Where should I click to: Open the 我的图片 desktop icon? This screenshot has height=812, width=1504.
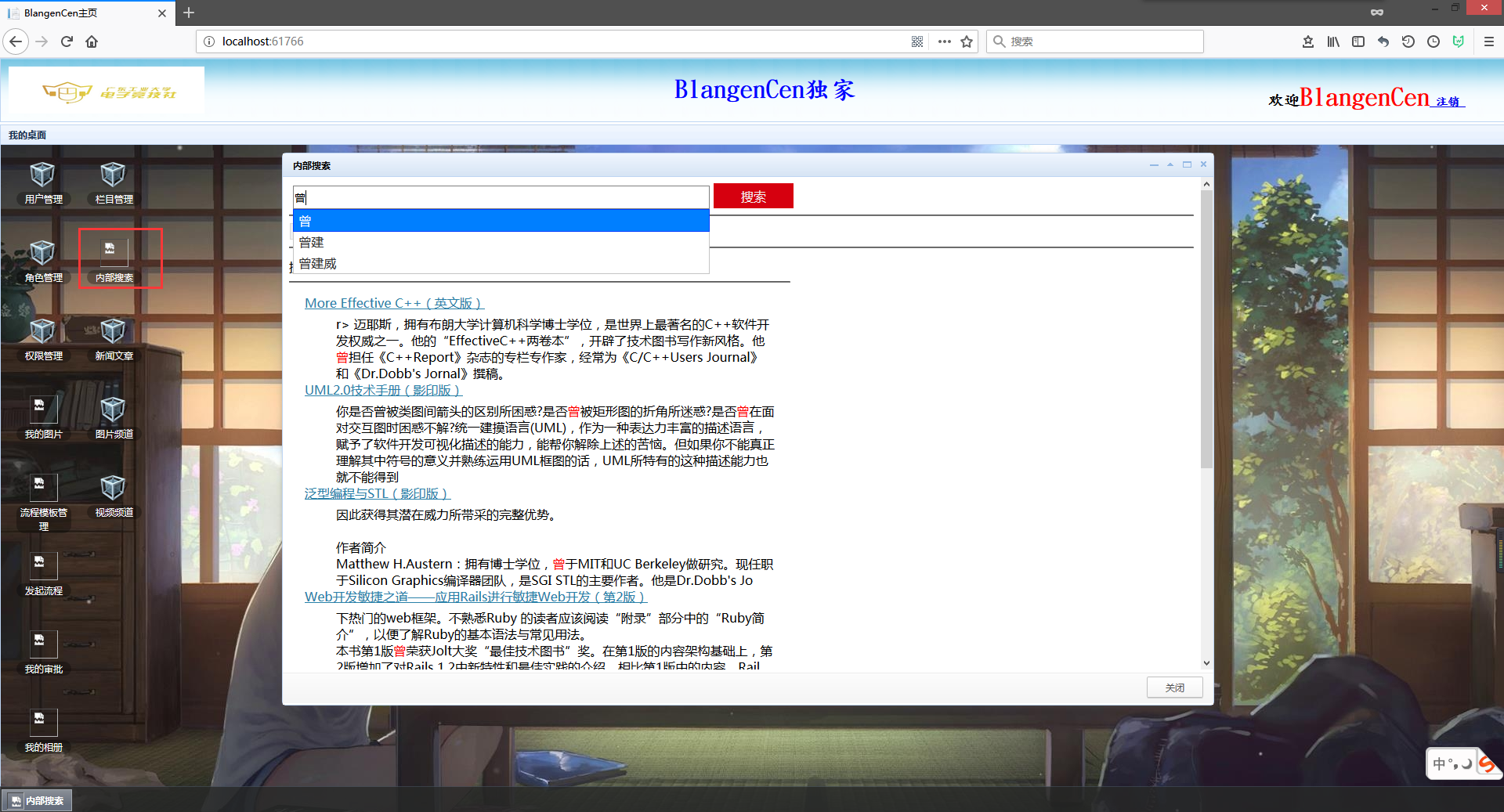pos(43,417)
